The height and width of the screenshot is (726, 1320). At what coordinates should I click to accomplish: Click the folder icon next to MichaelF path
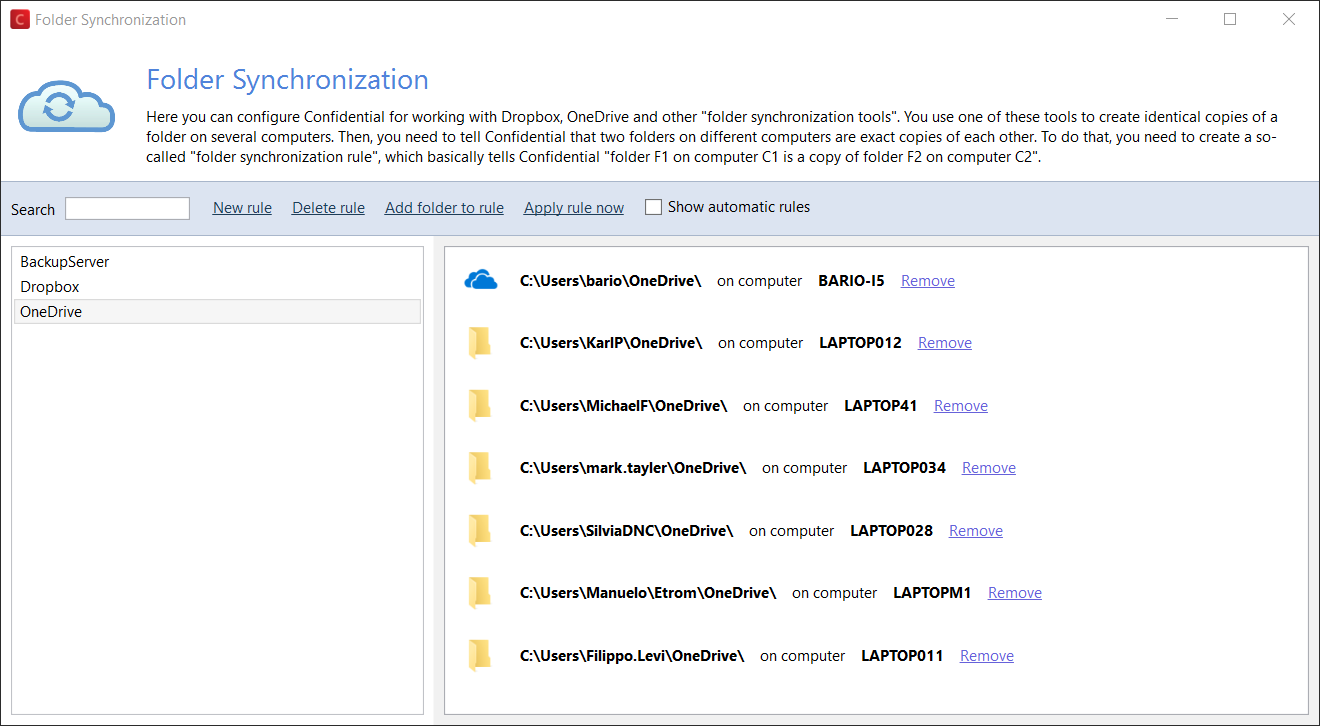point(481,406)
